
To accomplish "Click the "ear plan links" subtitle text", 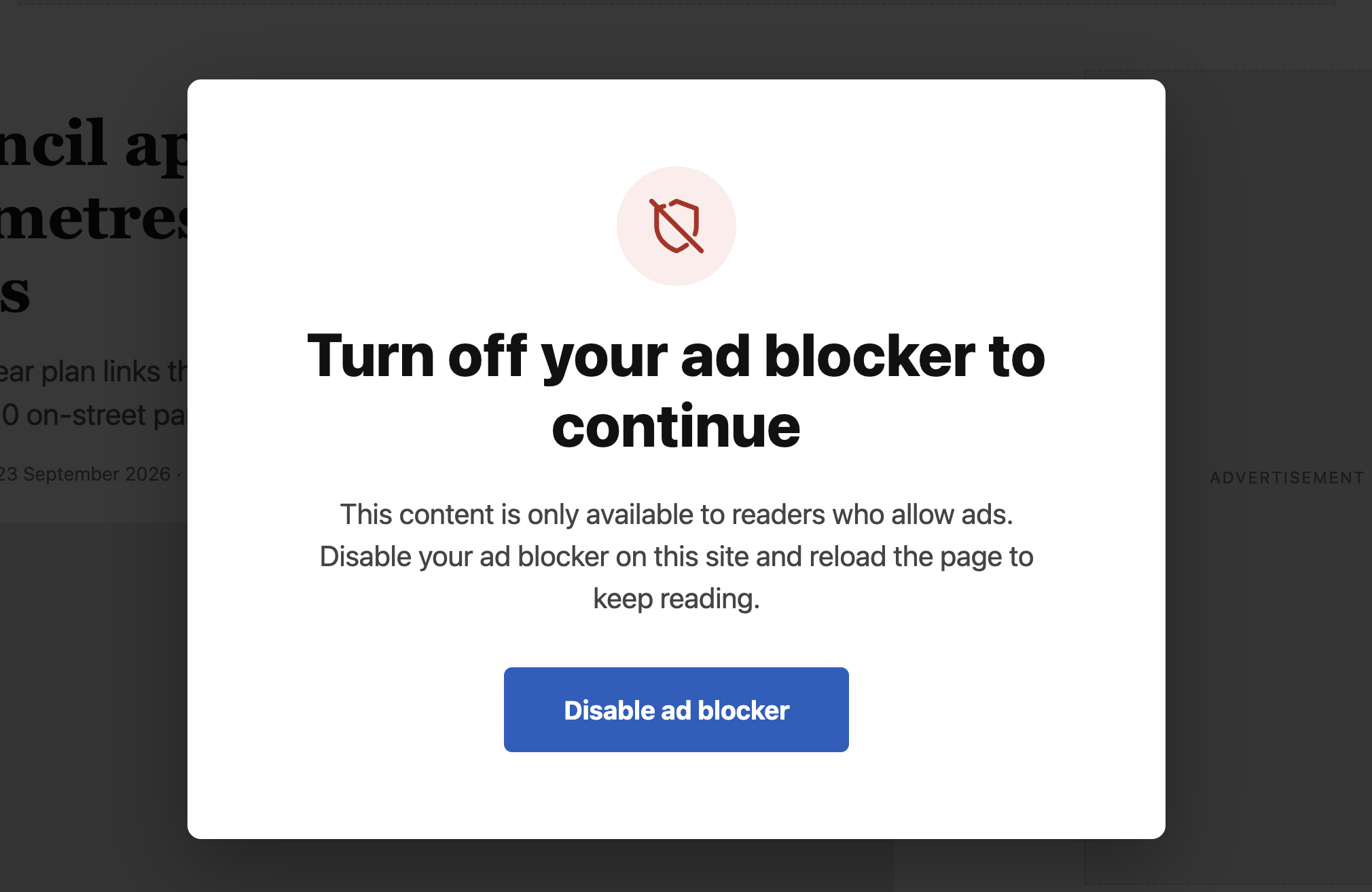I will 94,371.
